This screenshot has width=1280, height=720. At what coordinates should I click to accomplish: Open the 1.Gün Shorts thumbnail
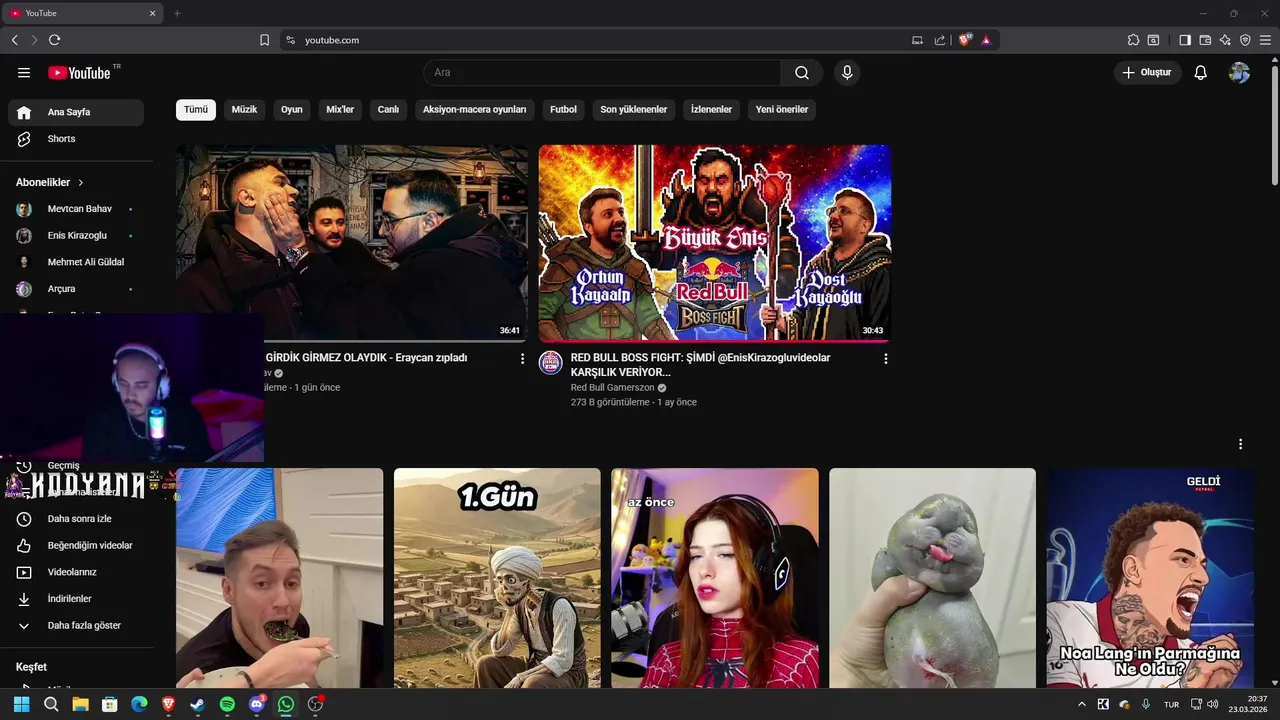coord(497,578)
